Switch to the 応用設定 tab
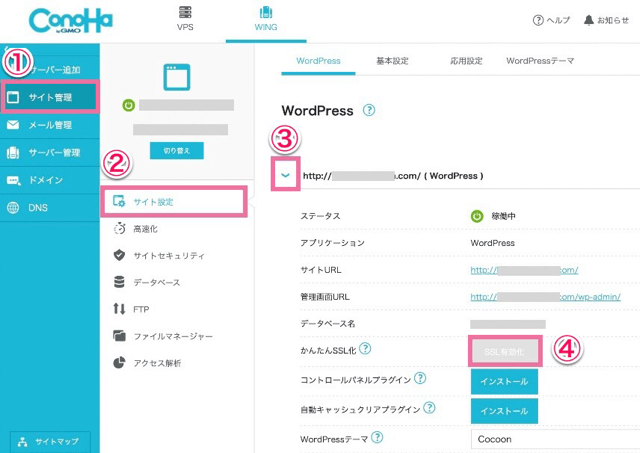640x453 pixels. click(x=466, y=61)
